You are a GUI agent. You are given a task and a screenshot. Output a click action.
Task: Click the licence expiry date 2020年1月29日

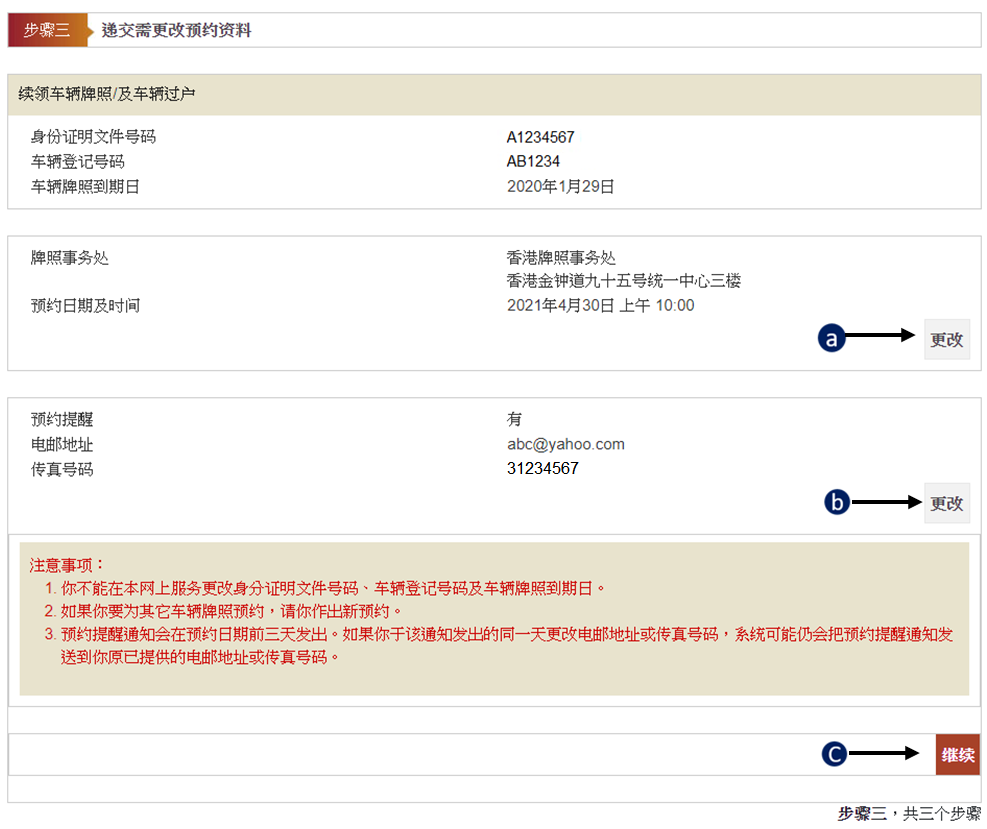(560, 186)
